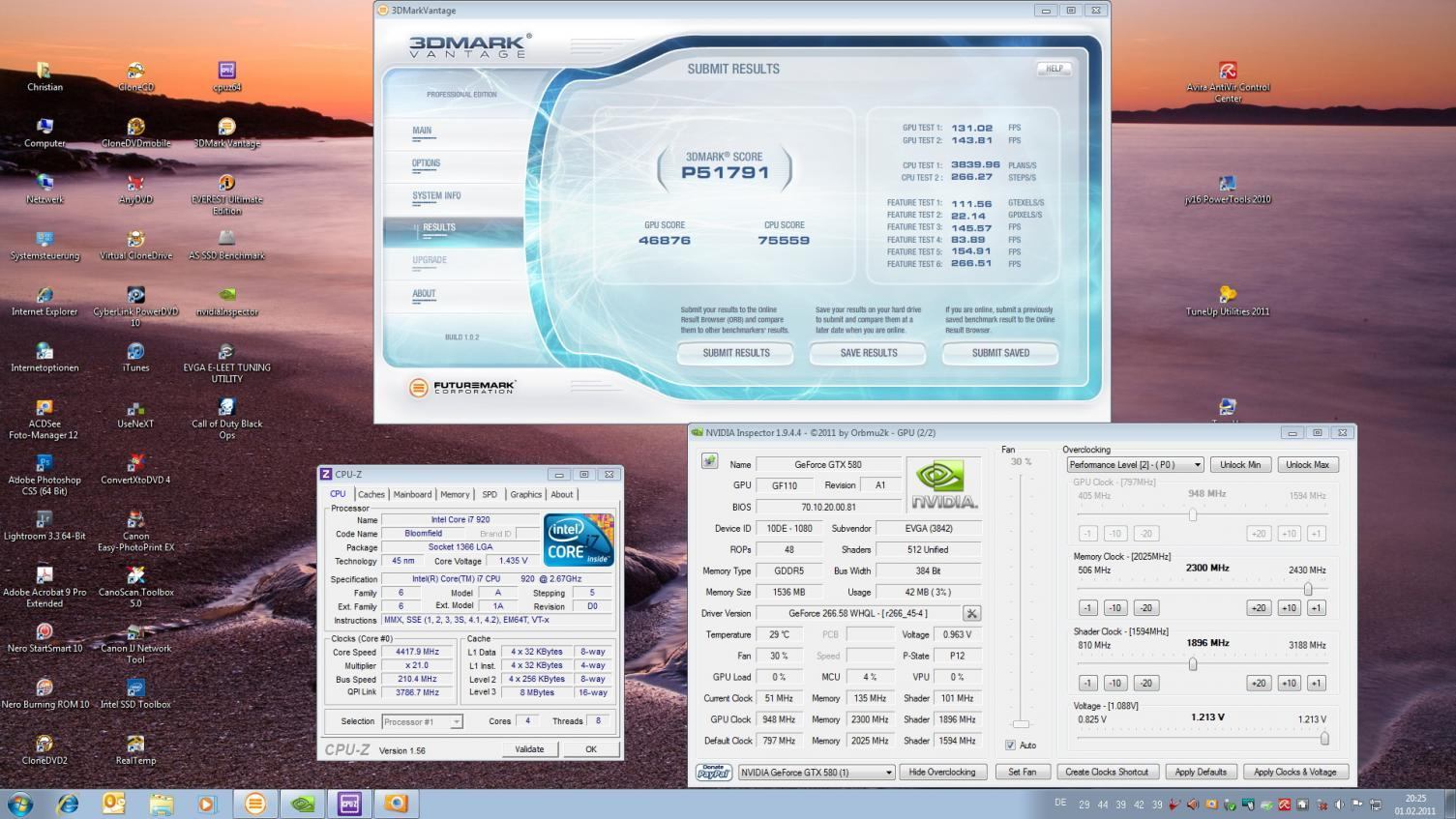Switch to the Mainboard tab in CPU-Z

point(412,494)
